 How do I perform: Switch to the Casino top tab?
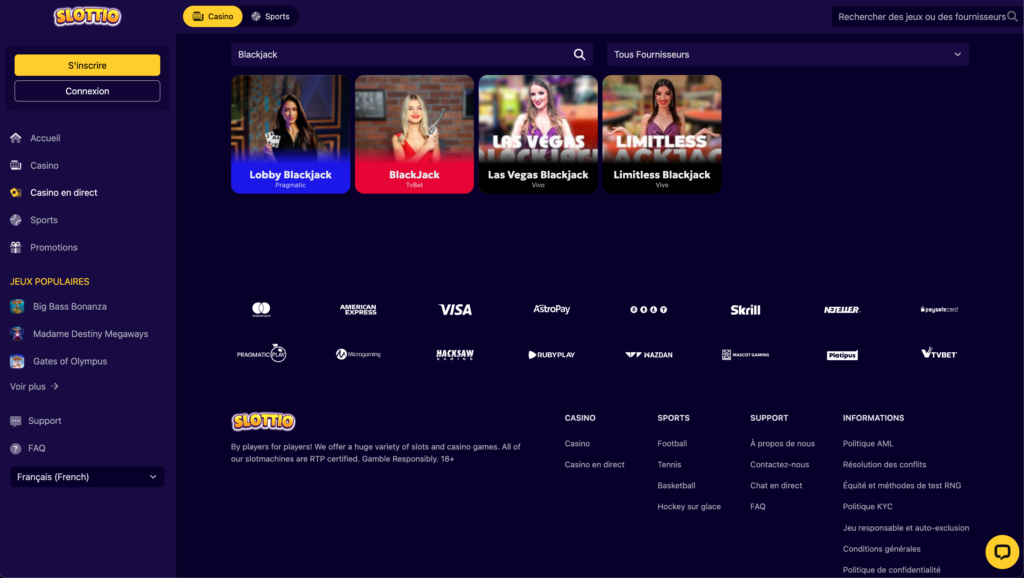212,16
